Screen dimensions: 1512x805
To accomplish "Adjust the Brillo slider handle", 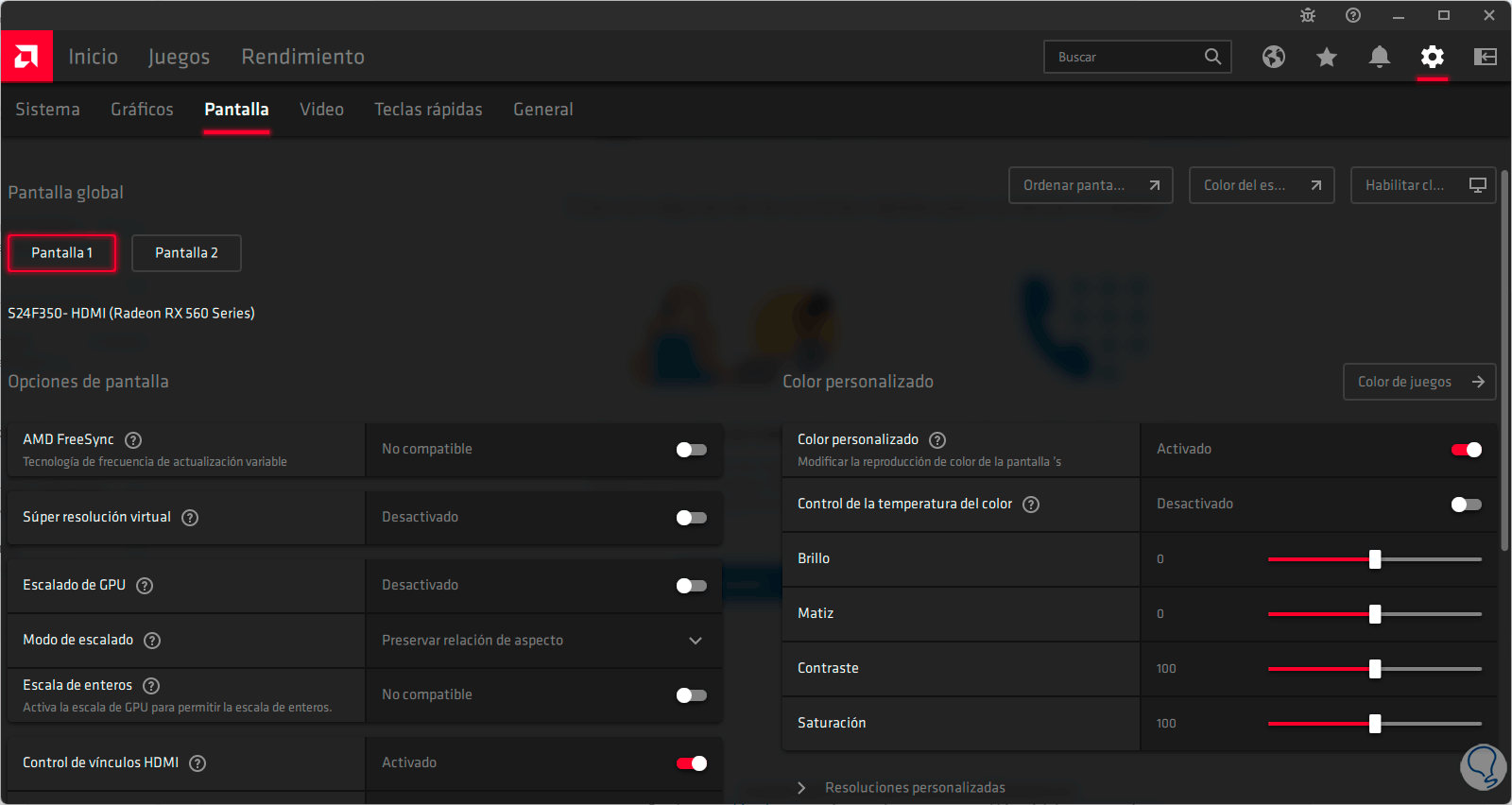I will coord(1375,559).
